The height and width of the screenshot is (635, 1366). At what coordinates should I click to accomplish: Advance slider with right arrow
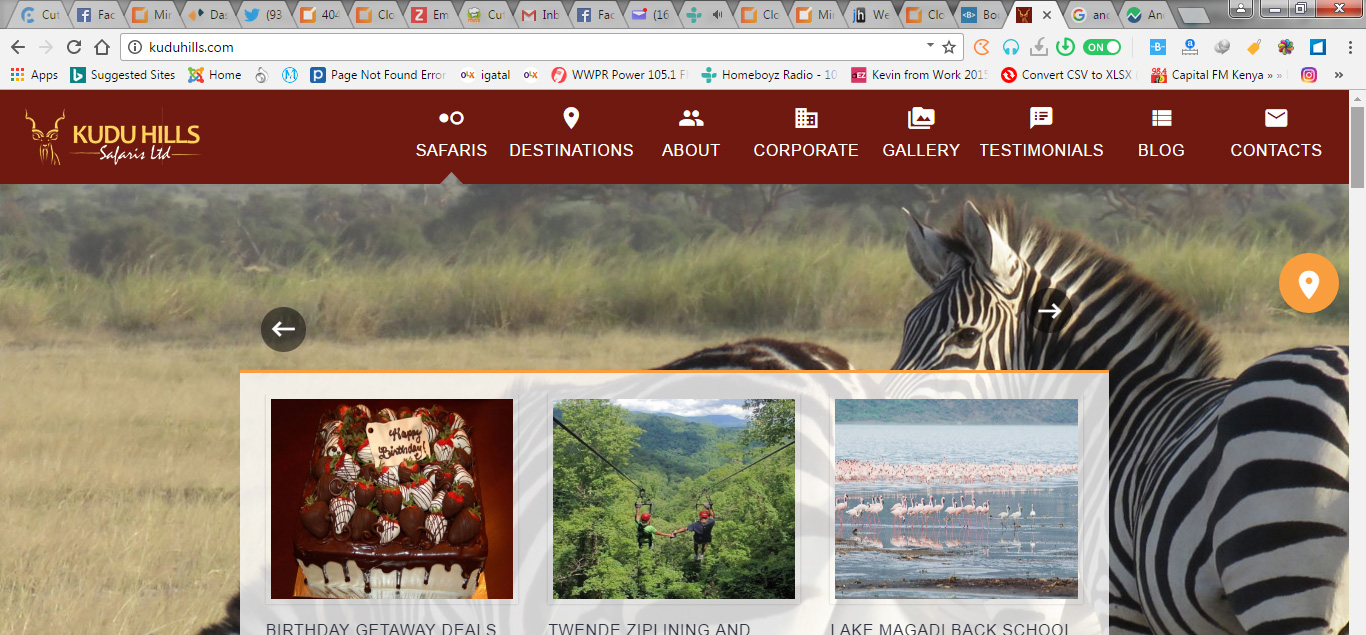coord(1049,311)
